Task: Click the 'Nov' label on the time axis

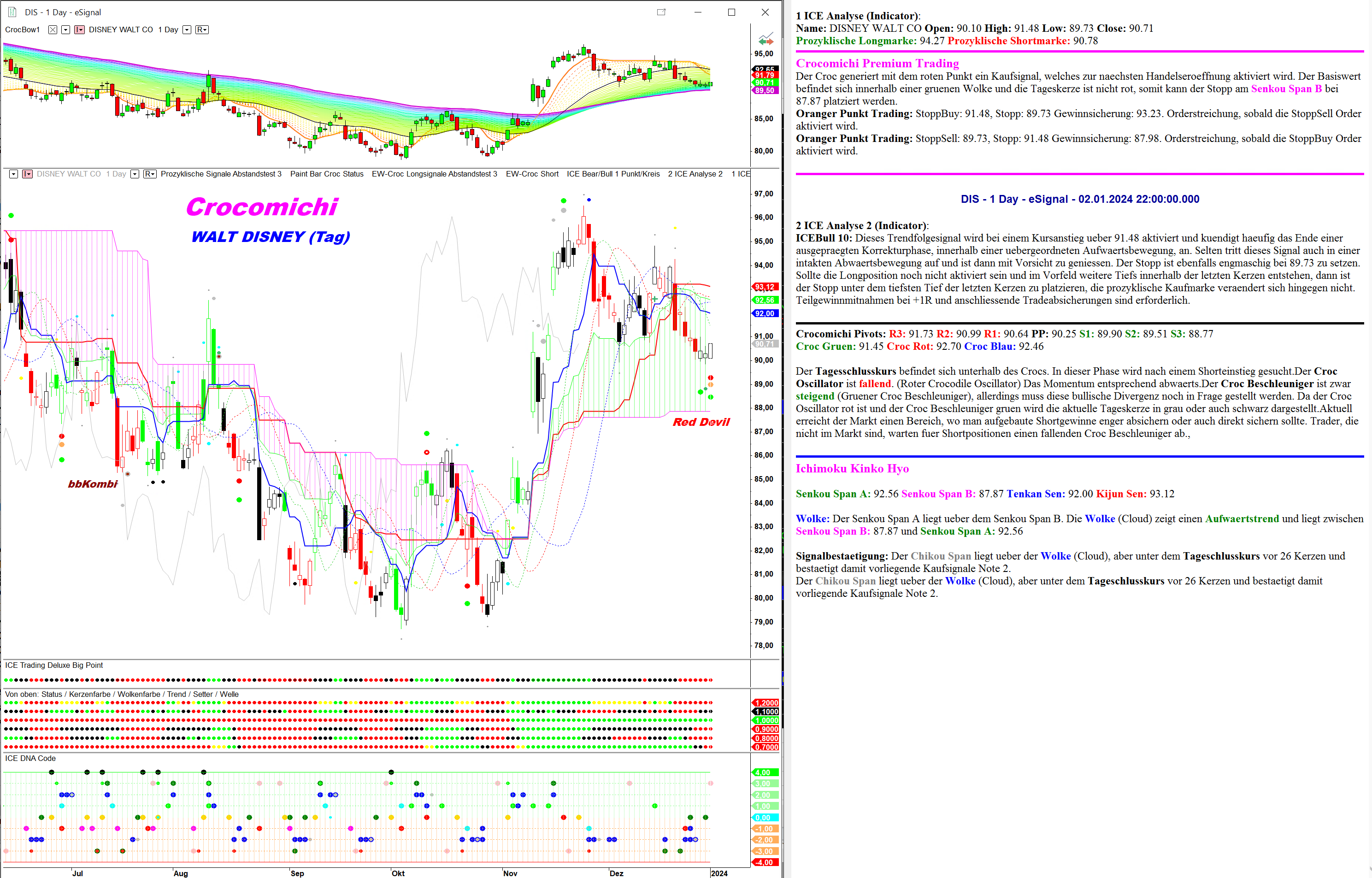Action: [510, 873]
